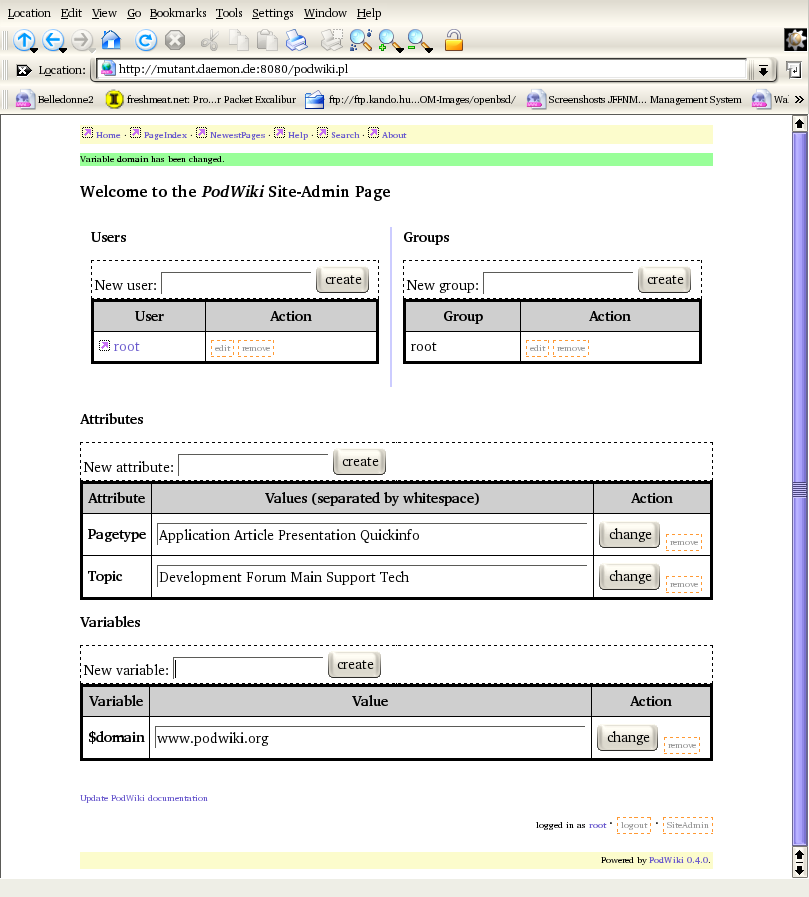Zoom in with the plus magnifier icon

[x=389, y=40]
